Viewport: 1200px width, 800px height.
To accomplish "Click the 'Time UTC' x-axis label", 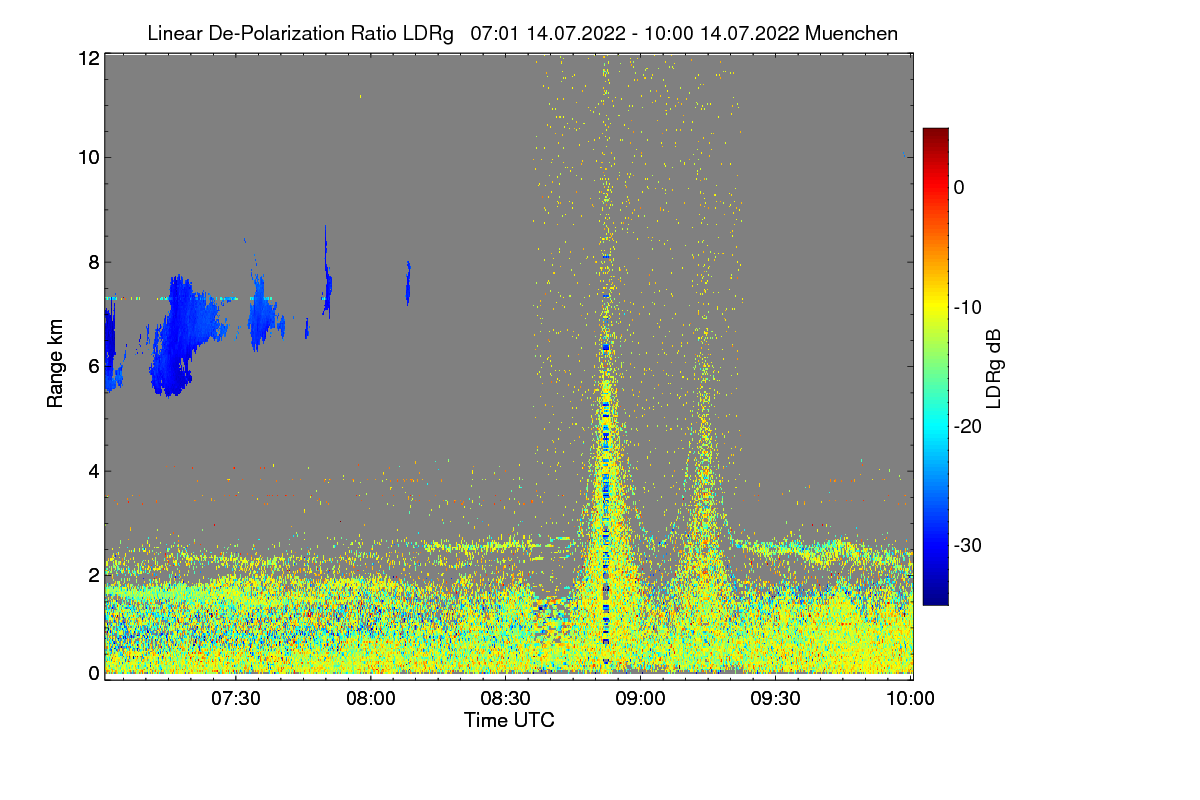I will tap(509, 720).
